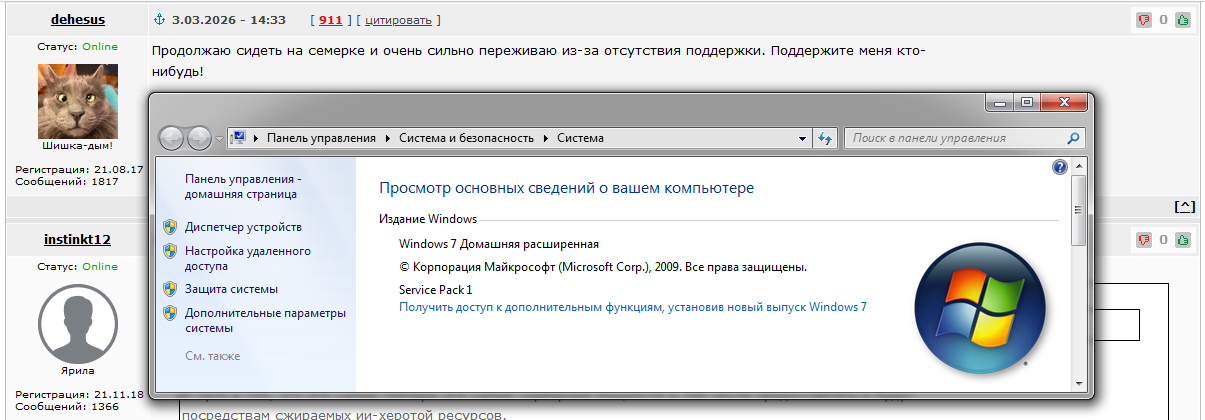Viewport: 1205px width, 420px height.
Task: Open dehesus's cat avatar picture
Action: point(78,101)
